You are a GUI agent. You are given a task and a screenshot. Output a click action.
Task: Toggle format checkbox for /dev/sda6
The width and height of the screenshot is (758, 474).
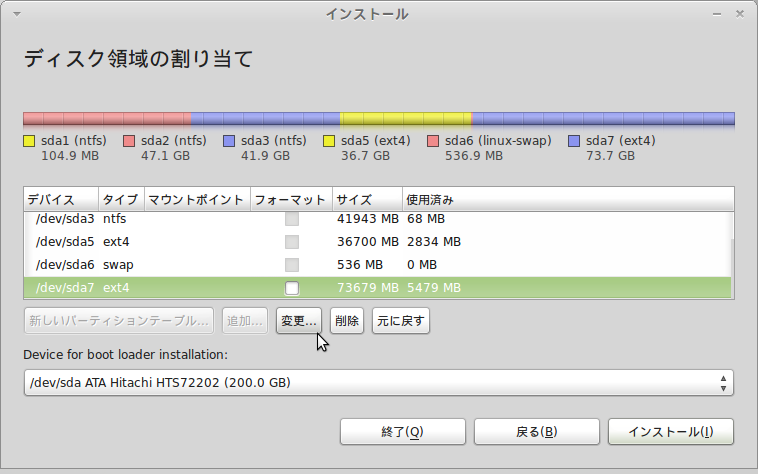click(x=292, y=265)
